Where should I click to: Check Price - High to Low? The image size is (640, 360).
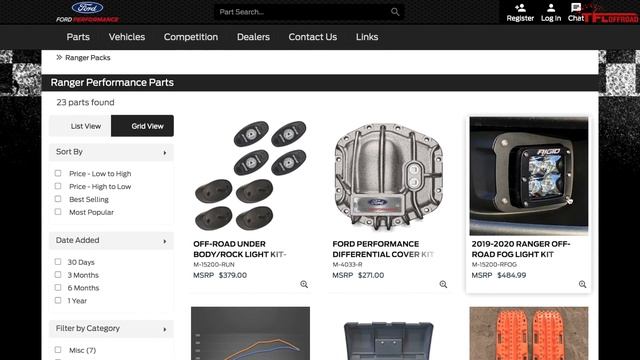(58, 186)
